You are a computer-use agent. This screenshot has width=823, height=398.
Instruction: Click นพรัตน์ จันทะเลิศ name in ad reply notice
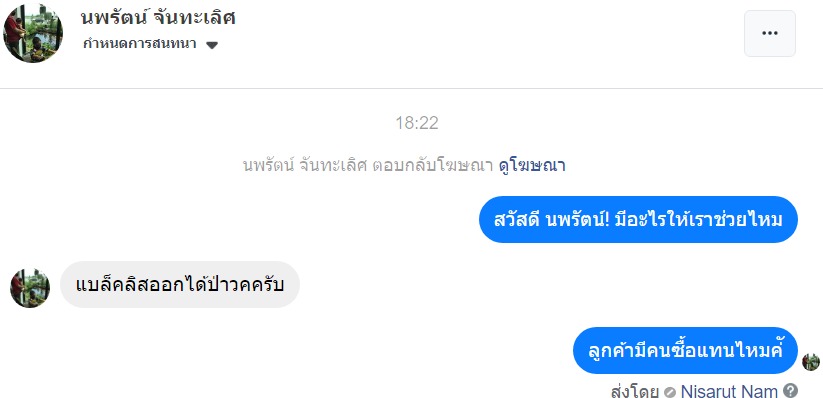pyautogui.click(x=304, y=166)
